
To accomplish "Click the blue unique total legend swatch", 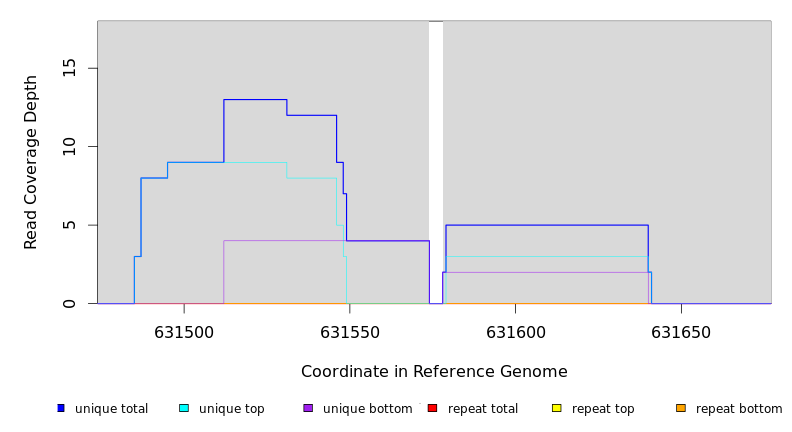I will pyautogui.click(x=61, y=408).
